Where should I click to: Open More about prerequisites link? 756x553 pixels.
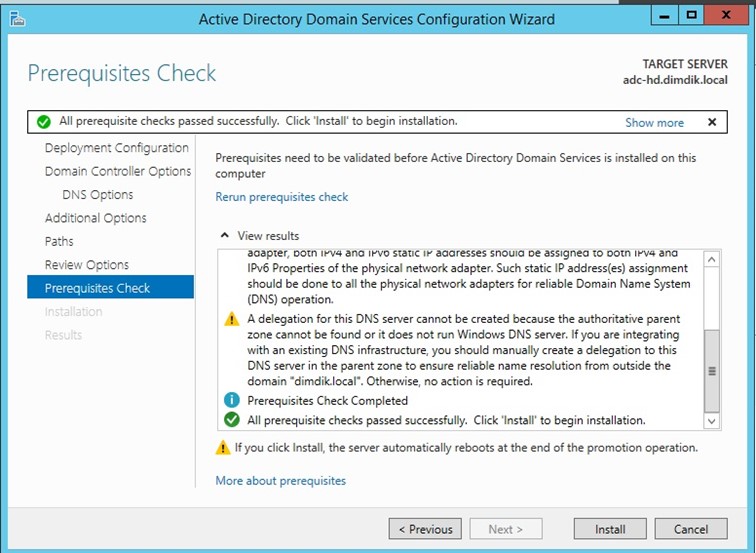tap(281, 481)
